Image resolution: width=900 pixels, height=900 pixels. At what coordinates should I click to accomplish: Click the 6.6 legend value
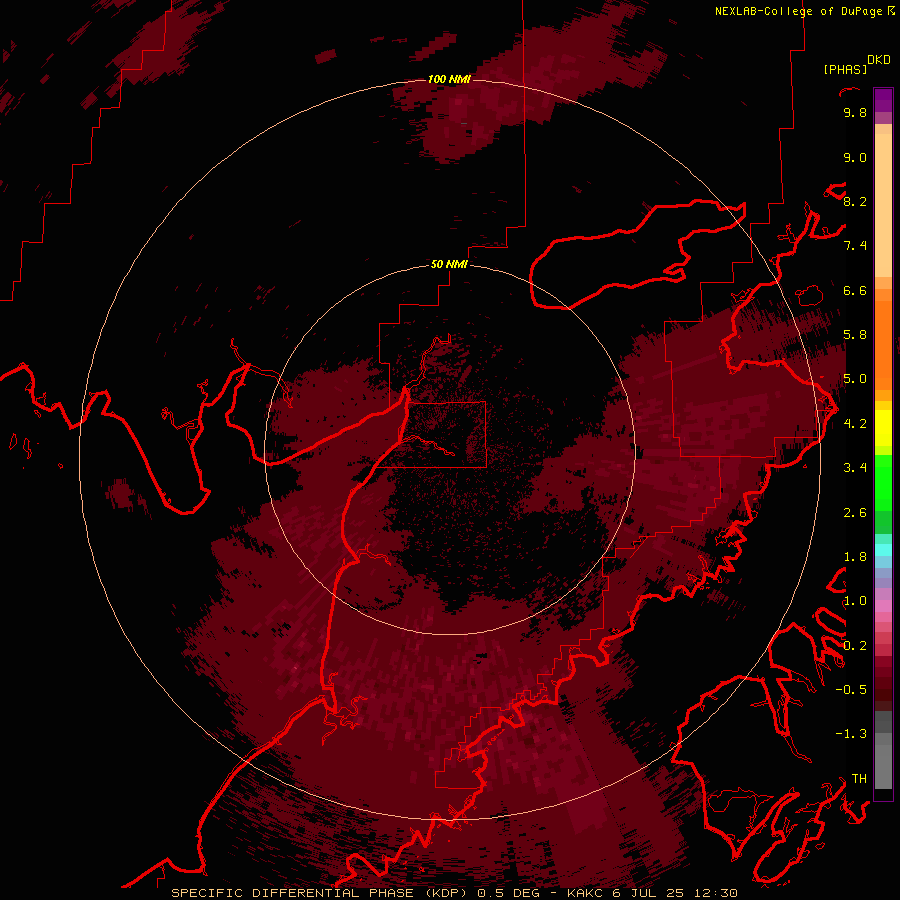point(855,290)
